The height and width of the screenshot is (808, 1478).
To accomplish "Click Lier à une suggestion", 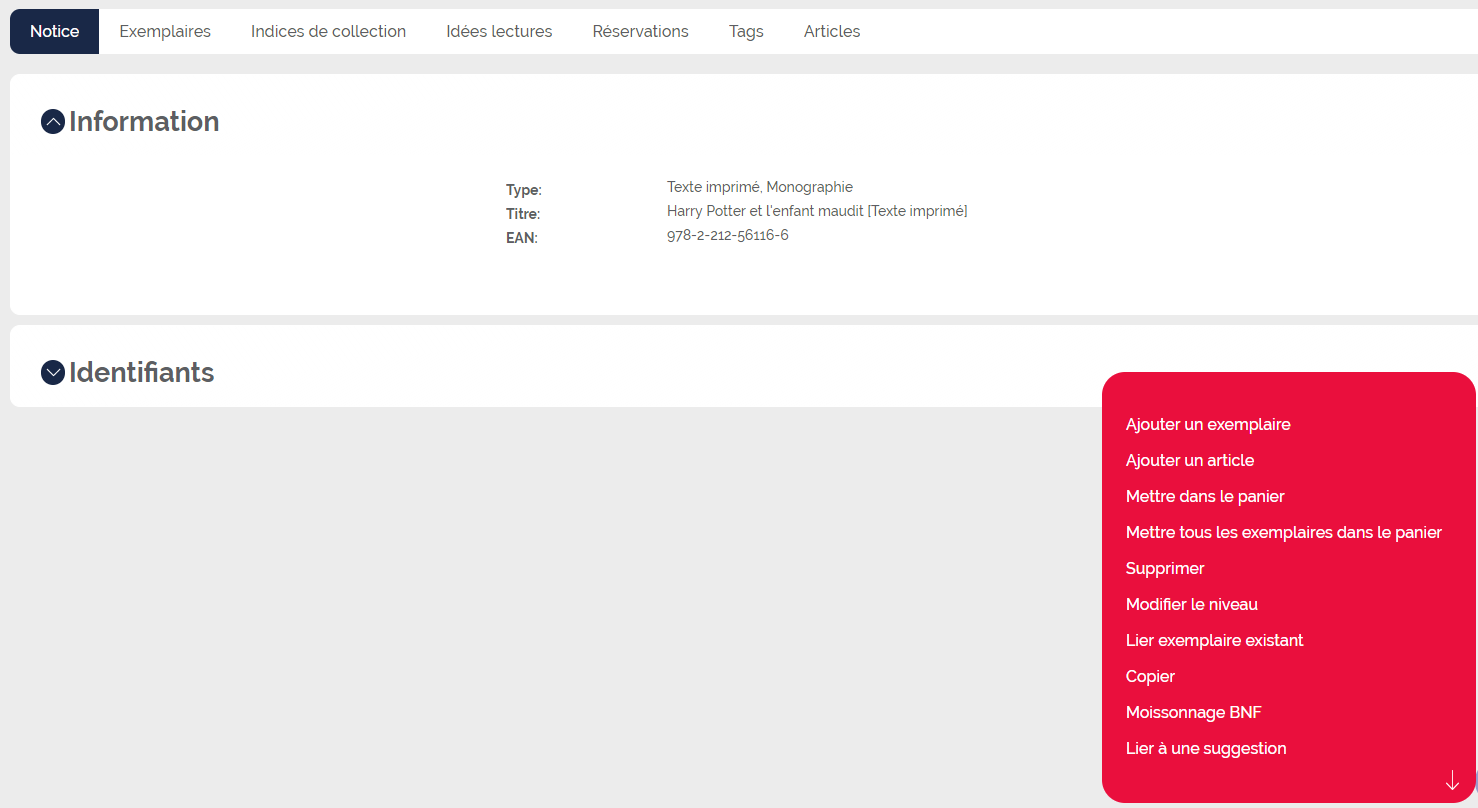I will 1206,748.
